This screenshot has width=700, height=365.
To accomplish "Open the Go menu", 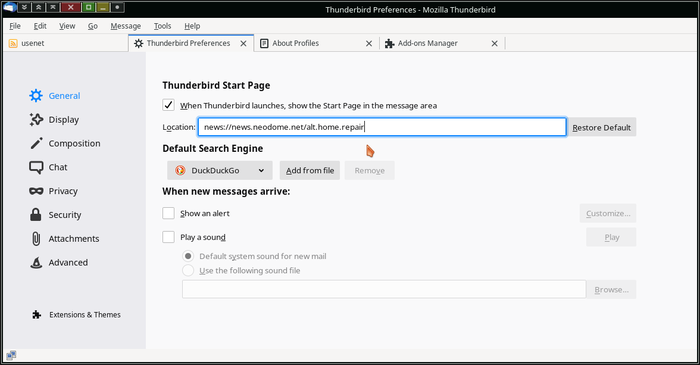I will point(93,26).
